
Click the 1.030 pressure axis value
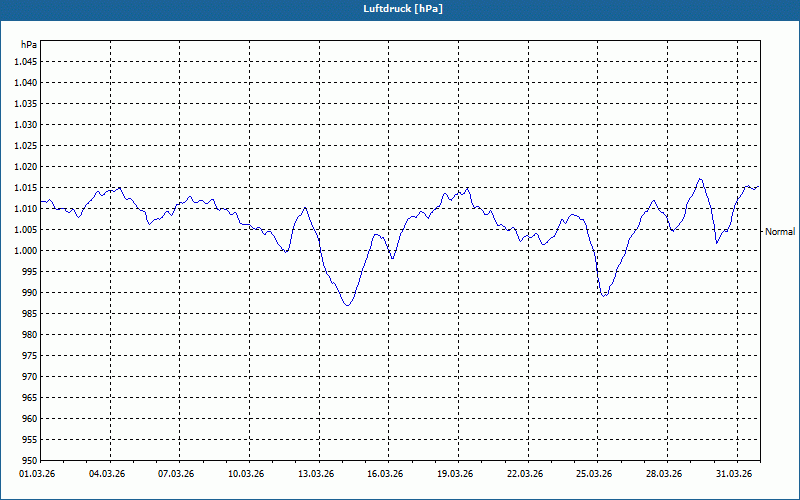pyautogui.click(x=26, y=124)
